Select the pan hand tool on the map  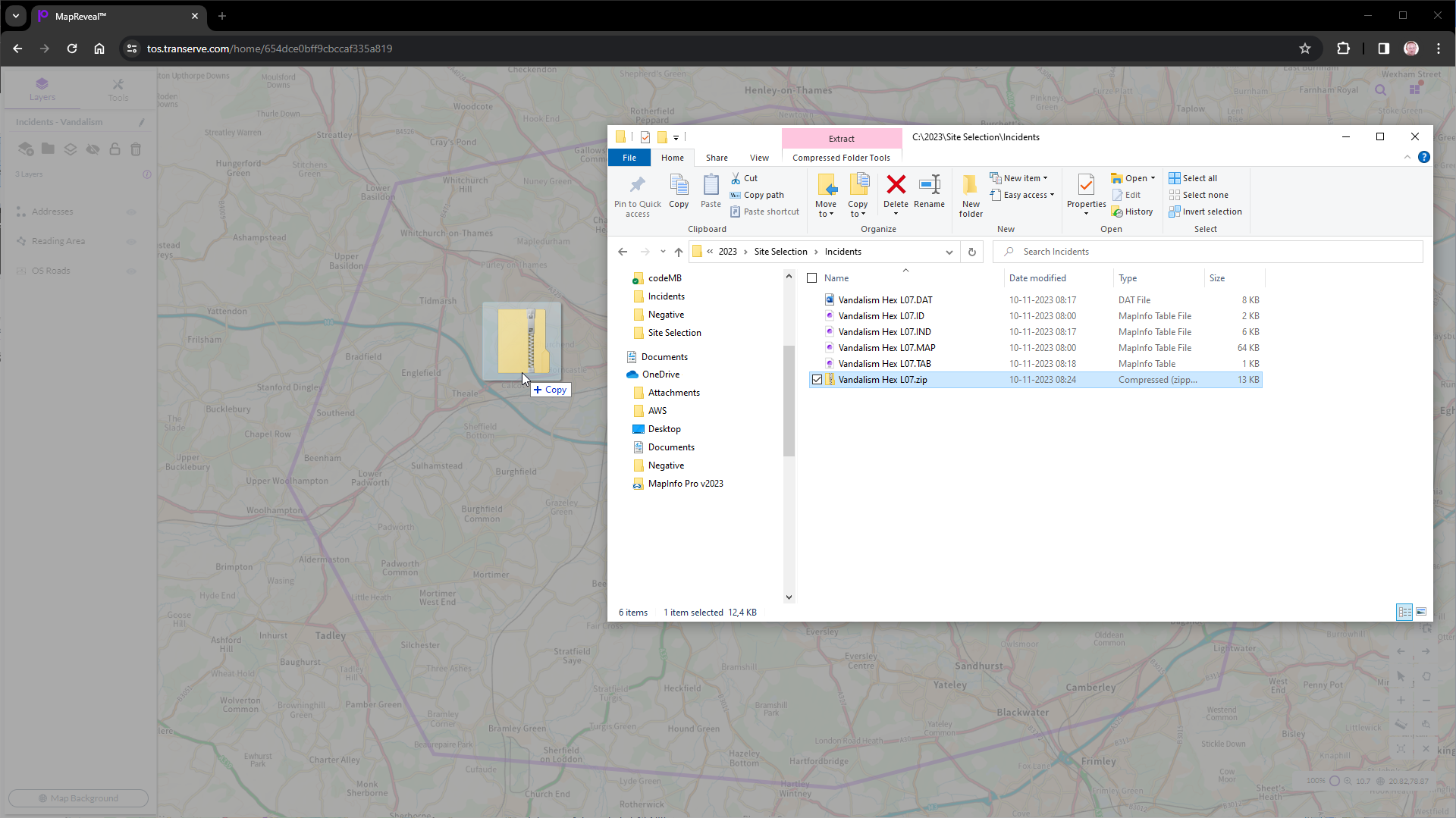click(x=1428, y=676)
